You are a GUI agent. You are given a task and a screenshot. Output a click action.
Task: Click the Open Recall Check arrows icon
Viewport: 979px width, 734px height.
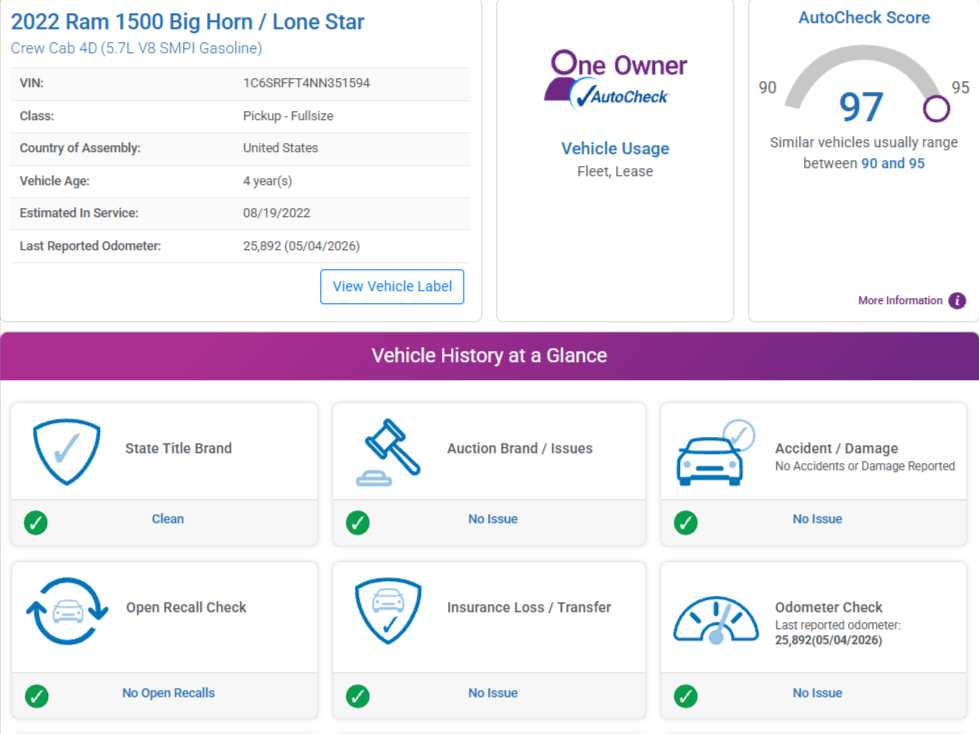tap(67, 611)
